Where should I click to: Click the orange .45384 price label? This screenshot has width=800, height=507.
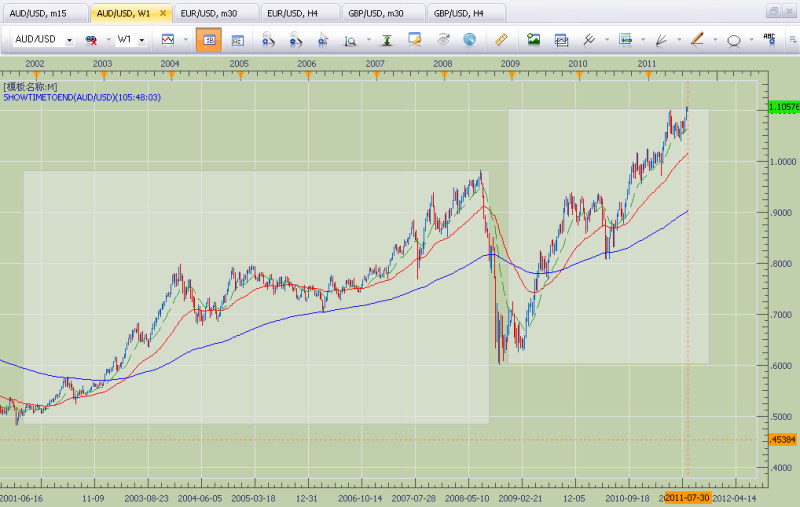783,440
